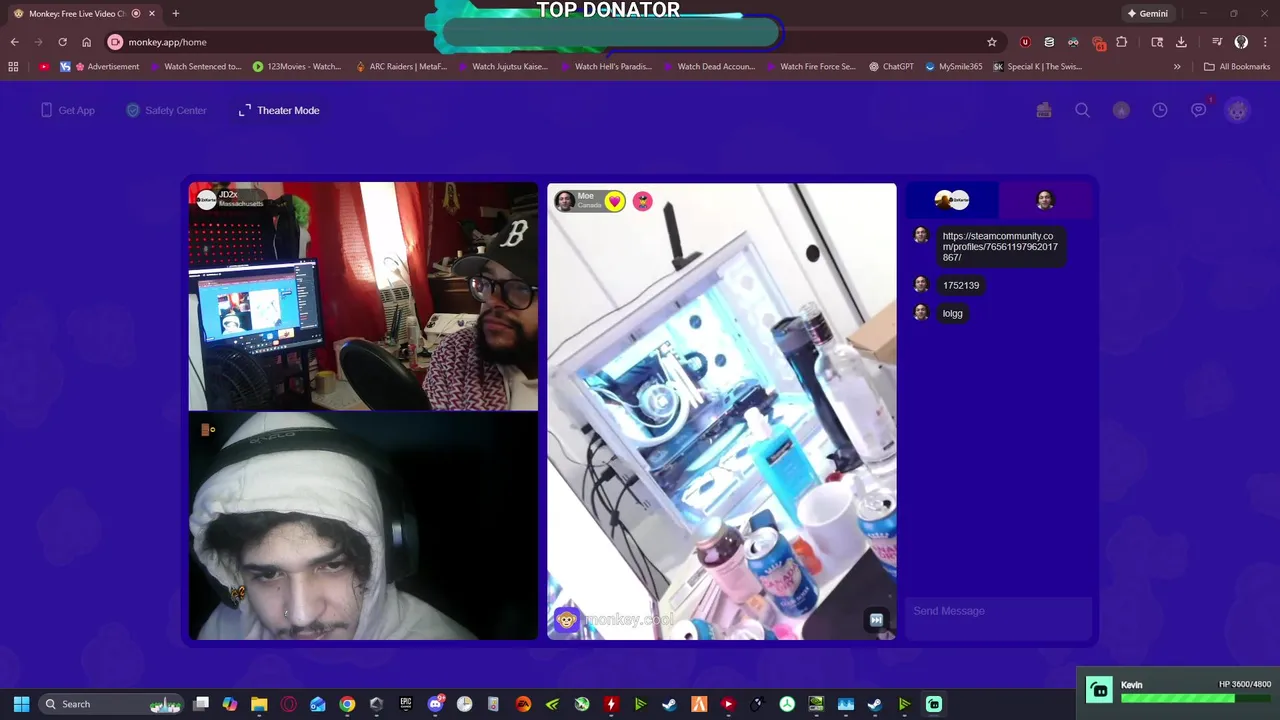Open File Explorer from the taskbar
Viewport: 1280px width, 720px height.
pos(259,704)
